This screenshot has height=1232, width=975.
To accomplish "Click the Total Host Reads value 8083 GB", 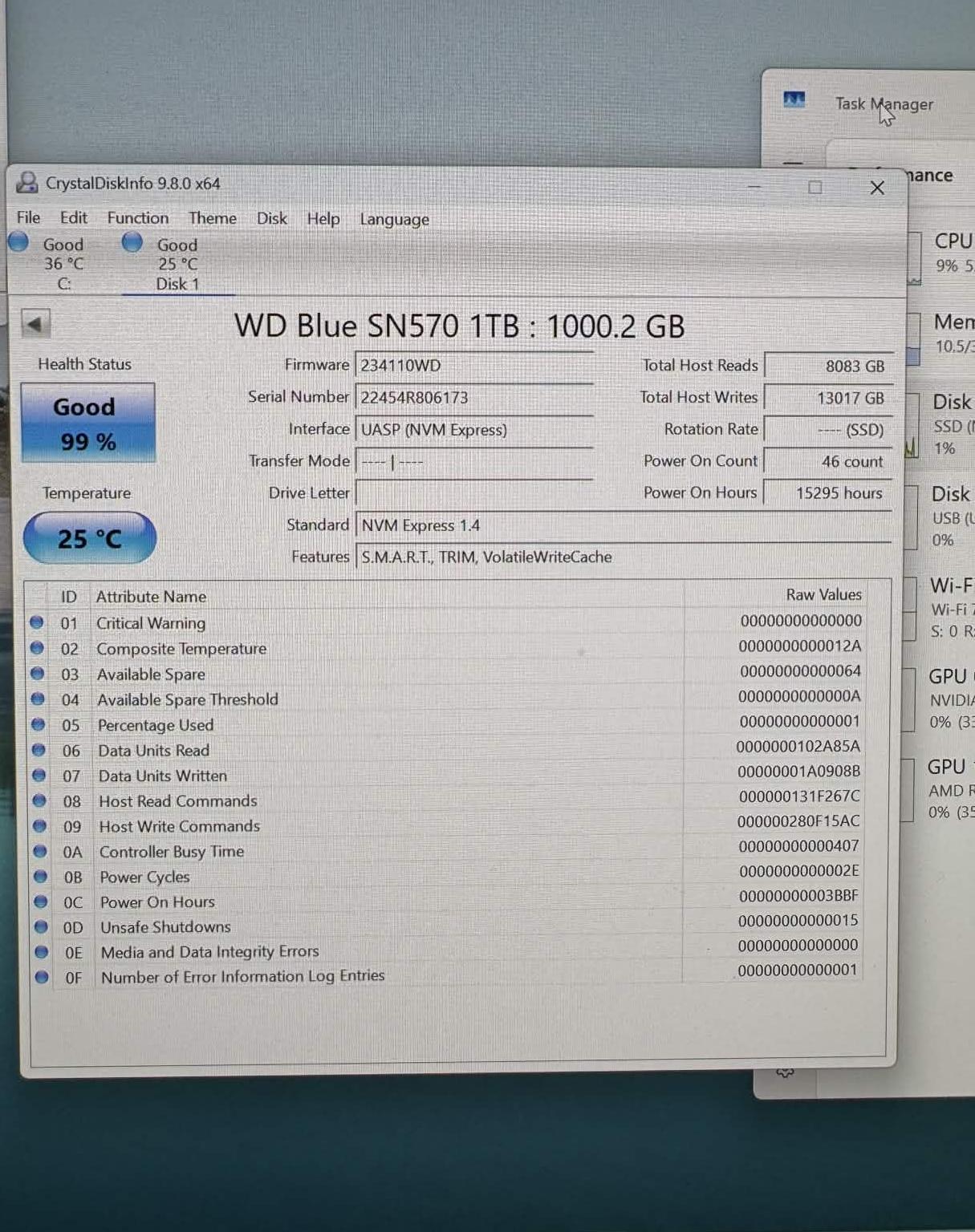I will (x=828, y=366).
